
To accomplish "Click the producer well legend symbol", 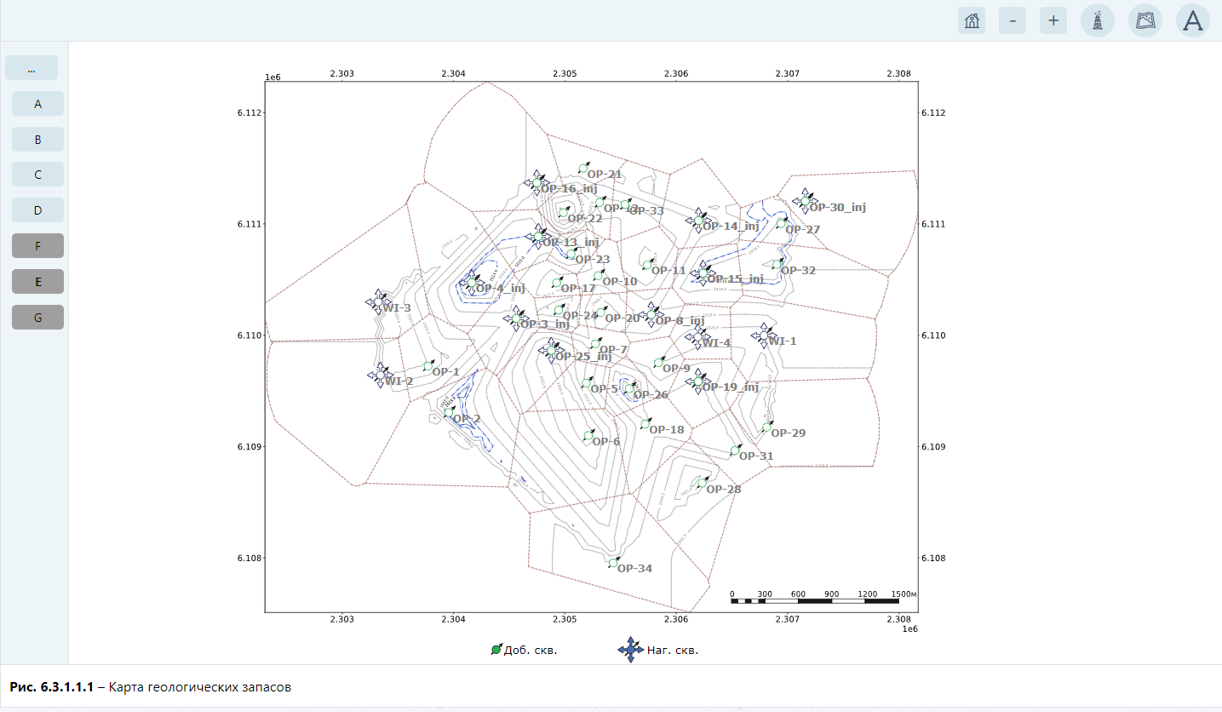I will coord(497,649).
